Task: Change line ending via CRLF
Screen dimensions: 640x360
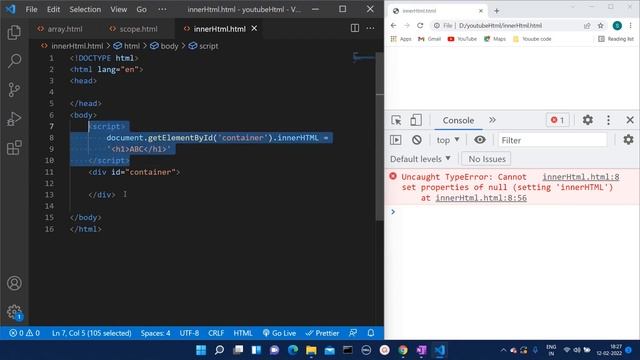Action: coord(216,333)
